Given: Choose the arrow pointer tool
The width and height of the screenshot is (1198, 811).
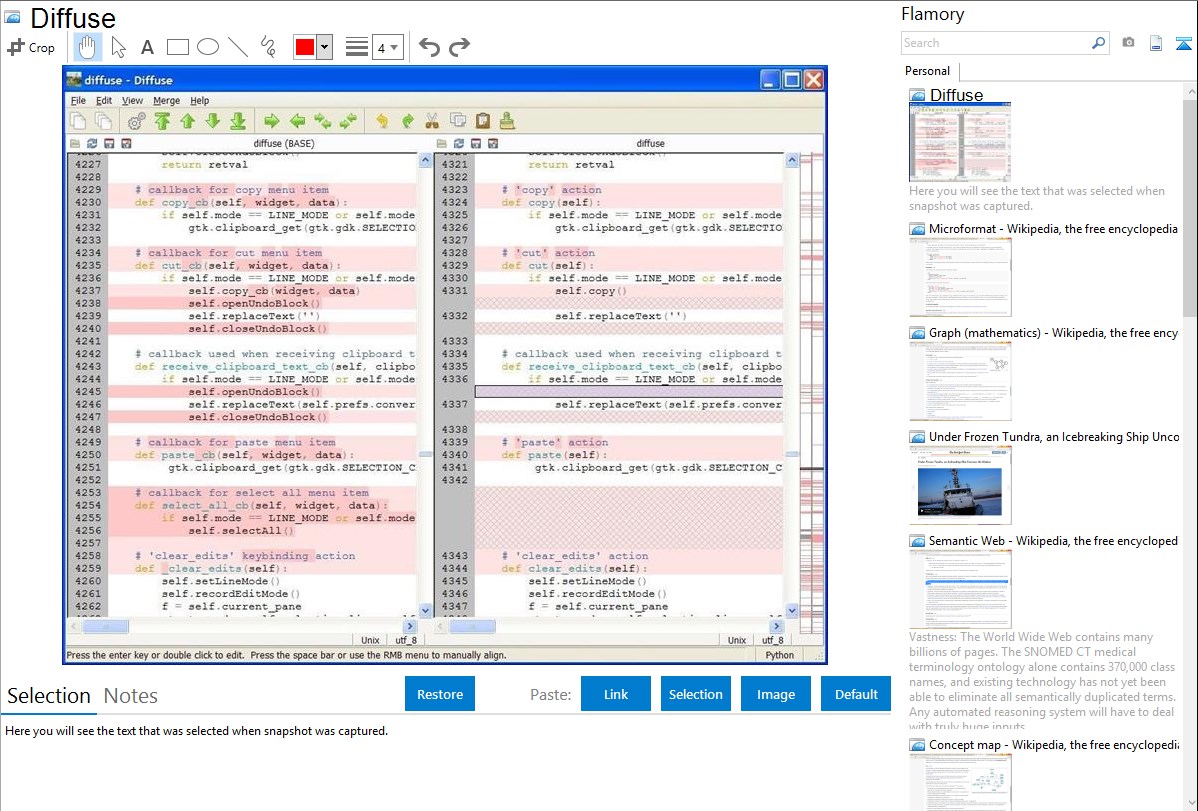Looking at the screenshot, I should [x=118, y=47].
